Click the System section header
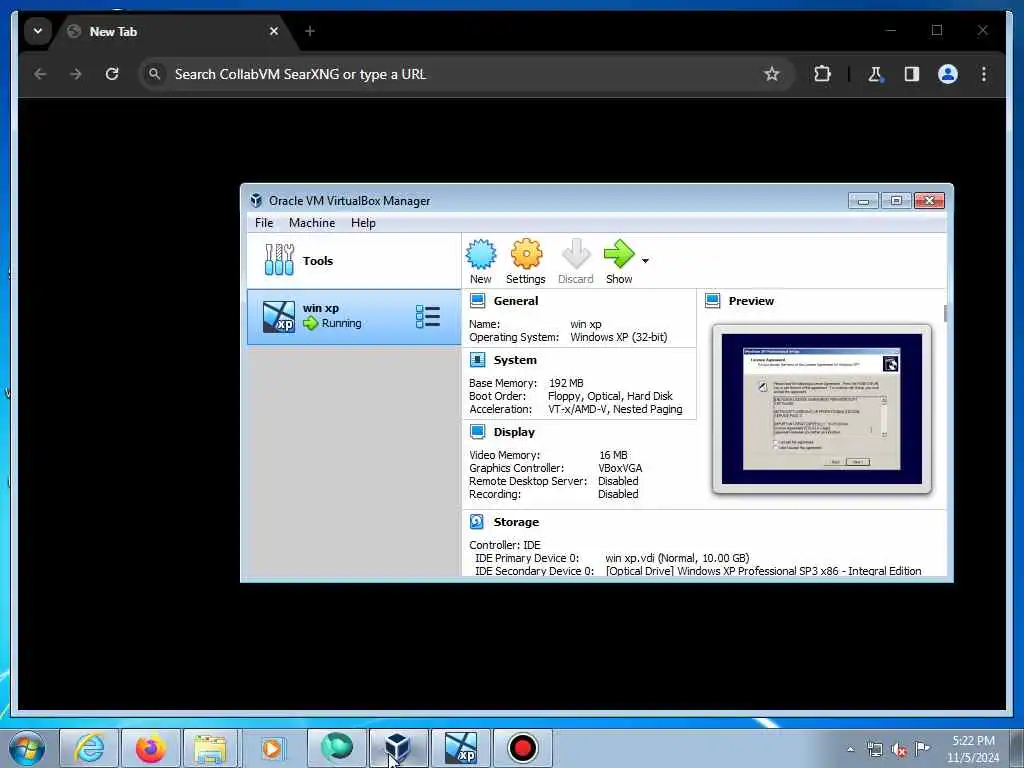This screenshot has width=1024, height=768. [515, 360]
